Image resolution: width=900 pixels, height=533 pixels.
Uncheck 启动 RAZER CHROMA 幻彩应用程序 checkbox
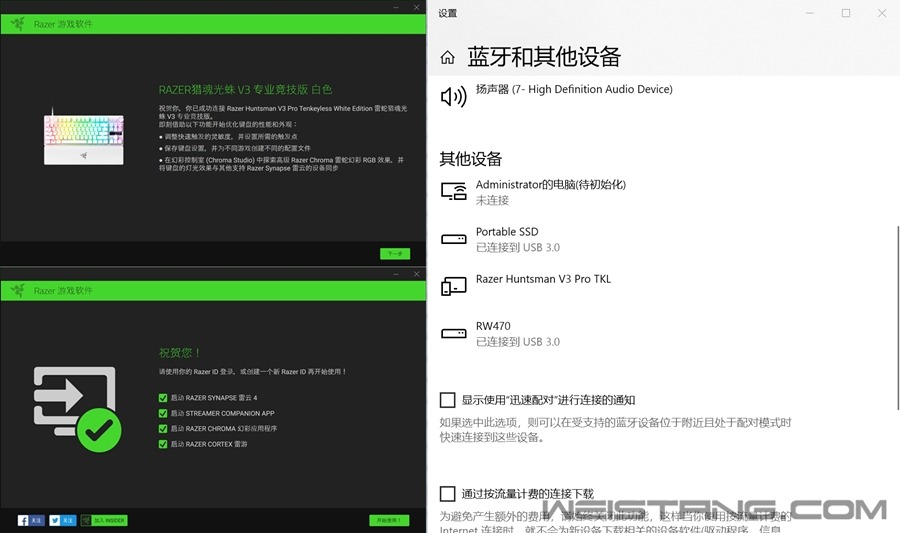[x=163, y=429]
